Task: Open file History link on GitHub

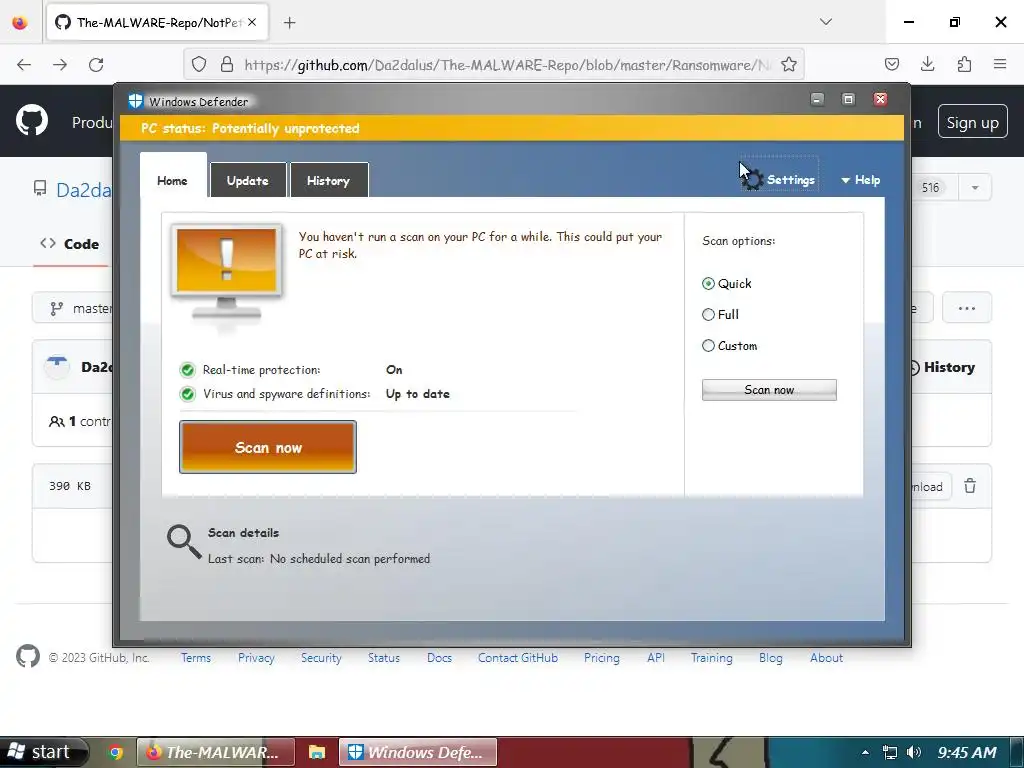Action: click(942, 368)
